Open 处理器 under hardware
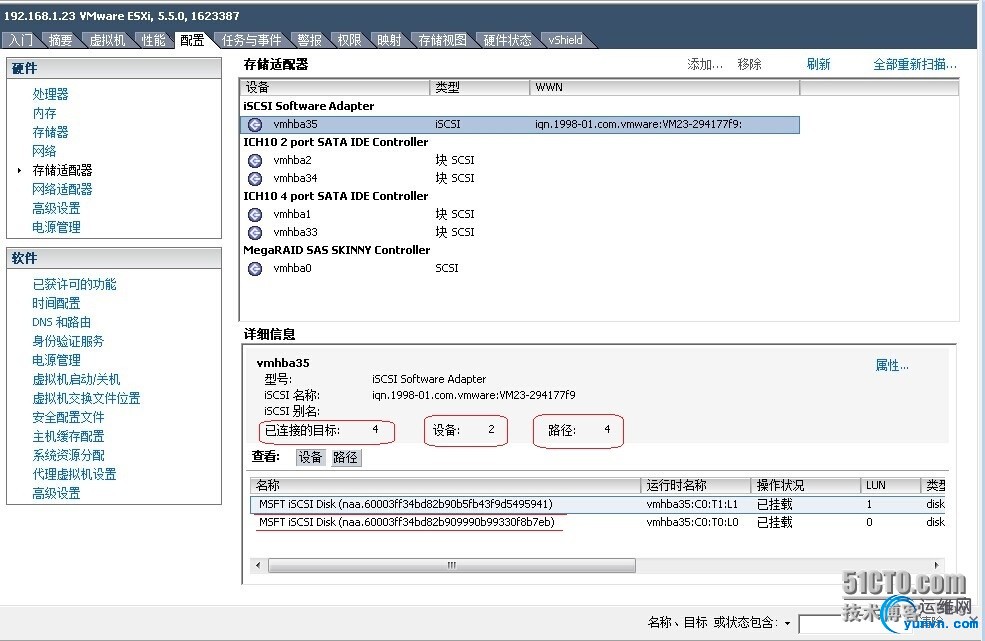This screenshot has width=985, height=641. (50, 94)
